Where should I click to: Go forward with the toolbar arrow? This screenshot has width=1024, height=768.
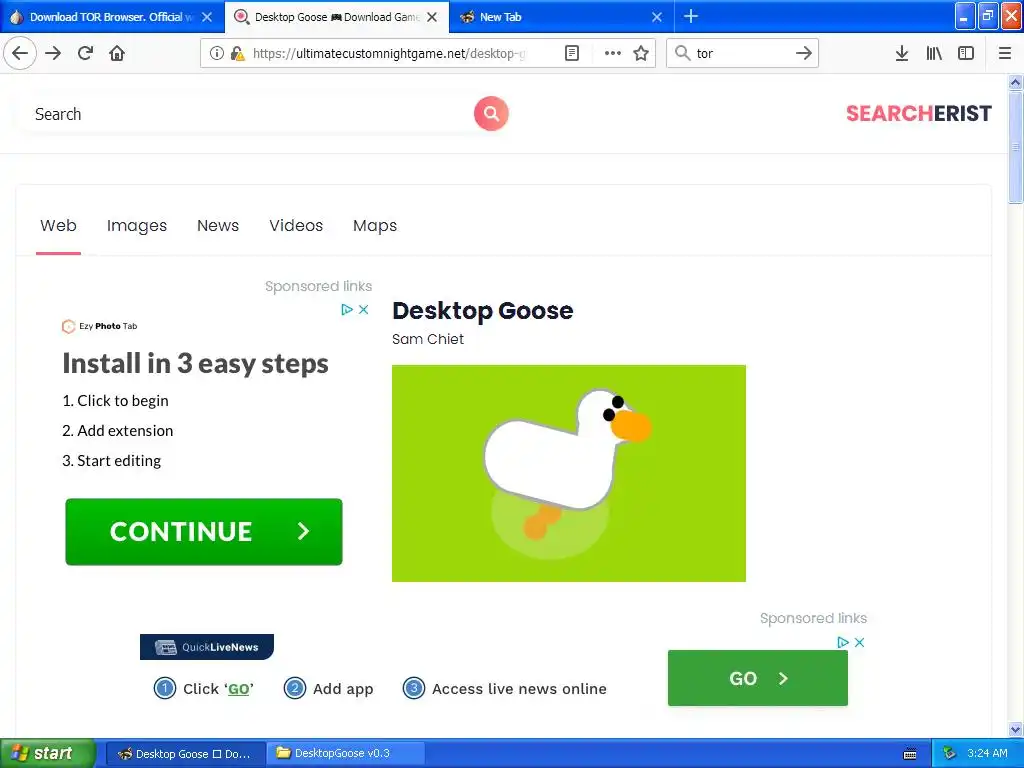53,53
